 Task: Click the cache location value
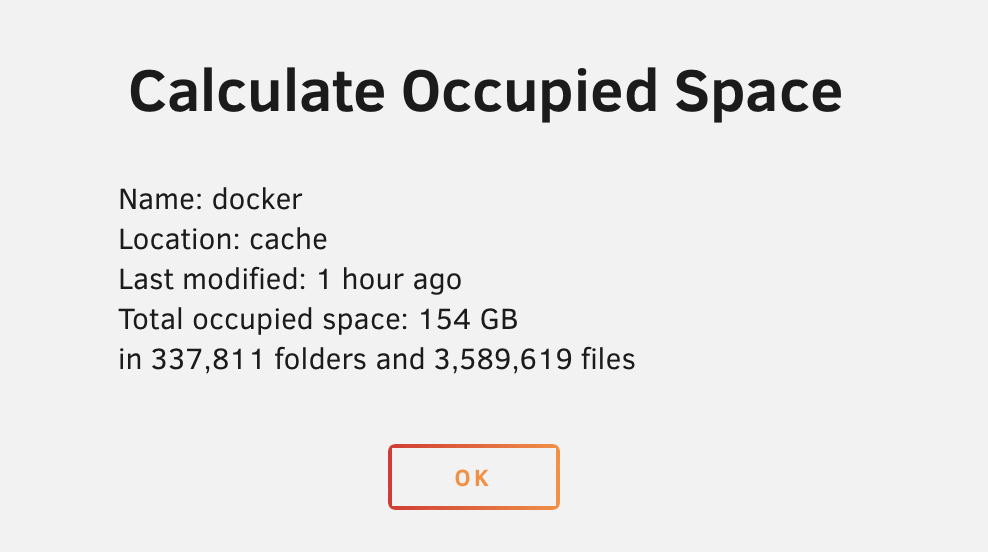tap(289, 239)
